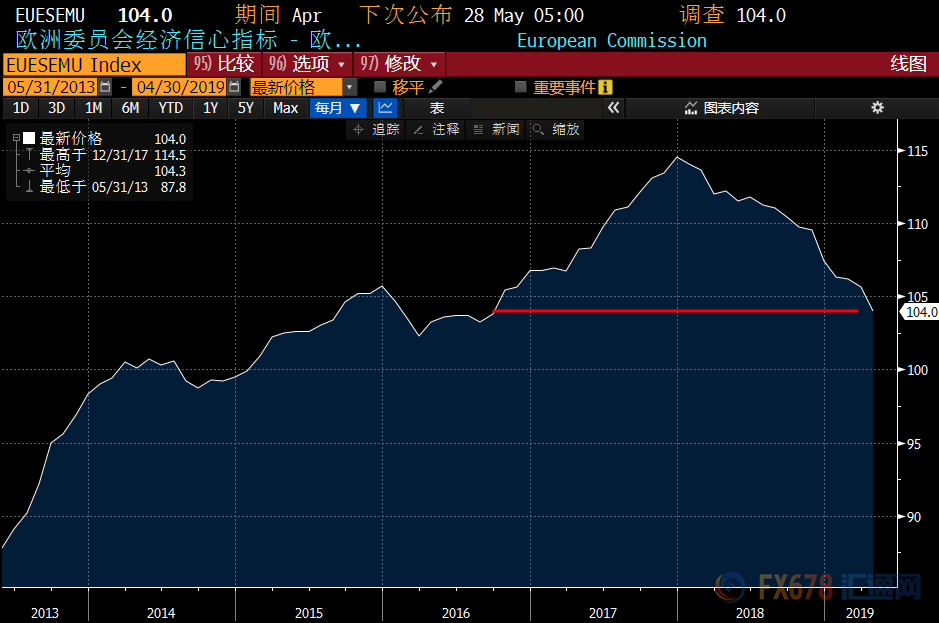The height and width of the screenshot is (623, 939).
Task: Click the 下次公布 28 May 05:00 text
Action: 471,16
